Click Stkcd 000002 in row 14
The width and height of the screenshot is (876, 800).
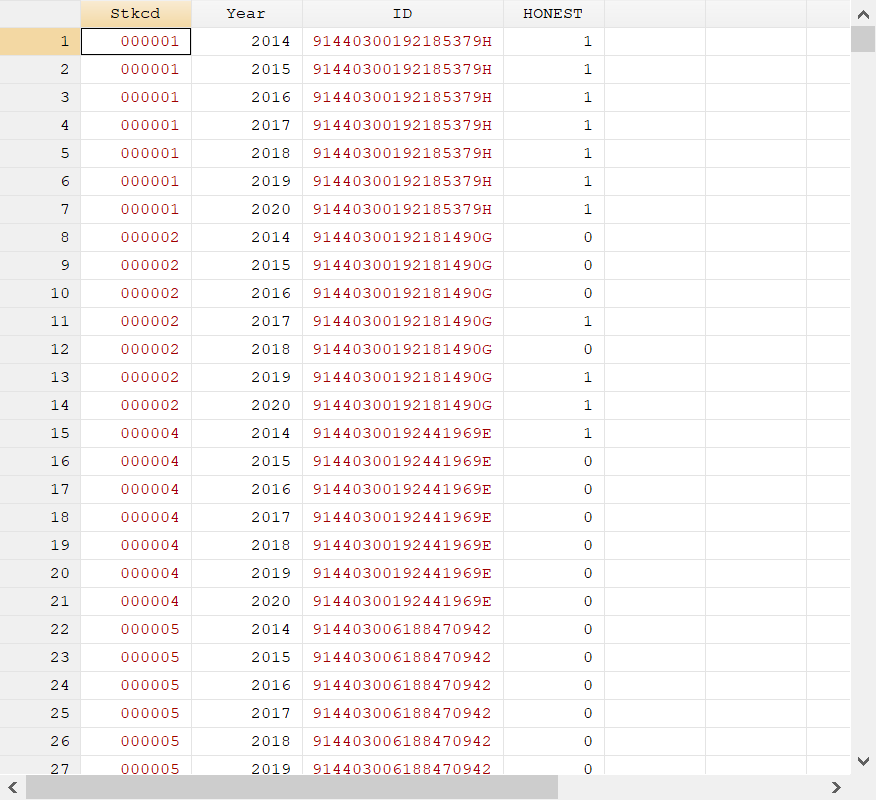[136, 406]
